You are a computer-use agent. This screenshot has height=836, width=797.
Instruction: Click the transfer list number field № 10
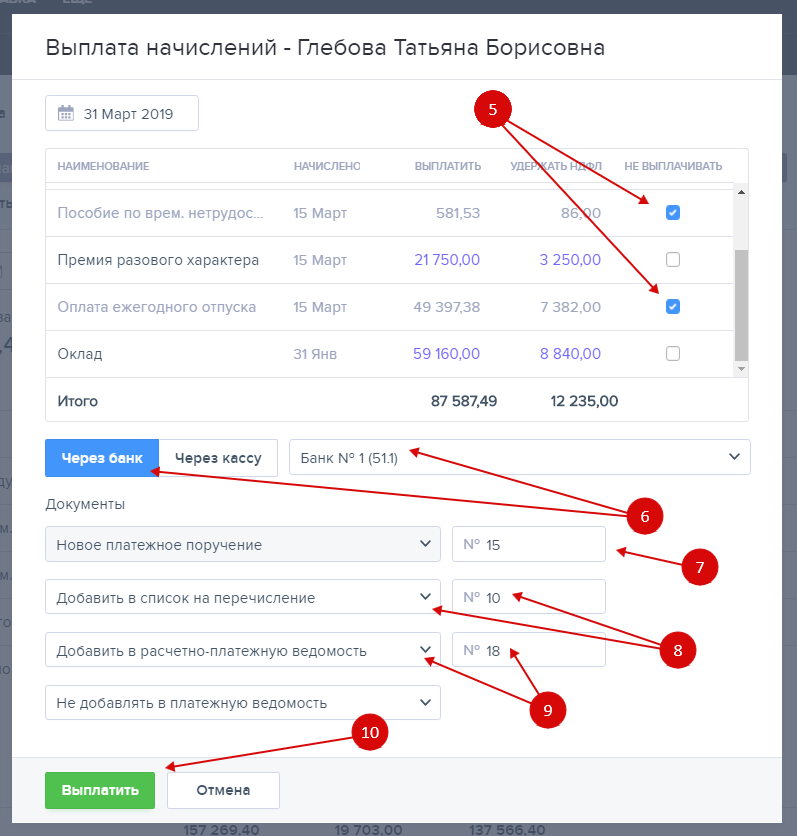tap(529, 598)
